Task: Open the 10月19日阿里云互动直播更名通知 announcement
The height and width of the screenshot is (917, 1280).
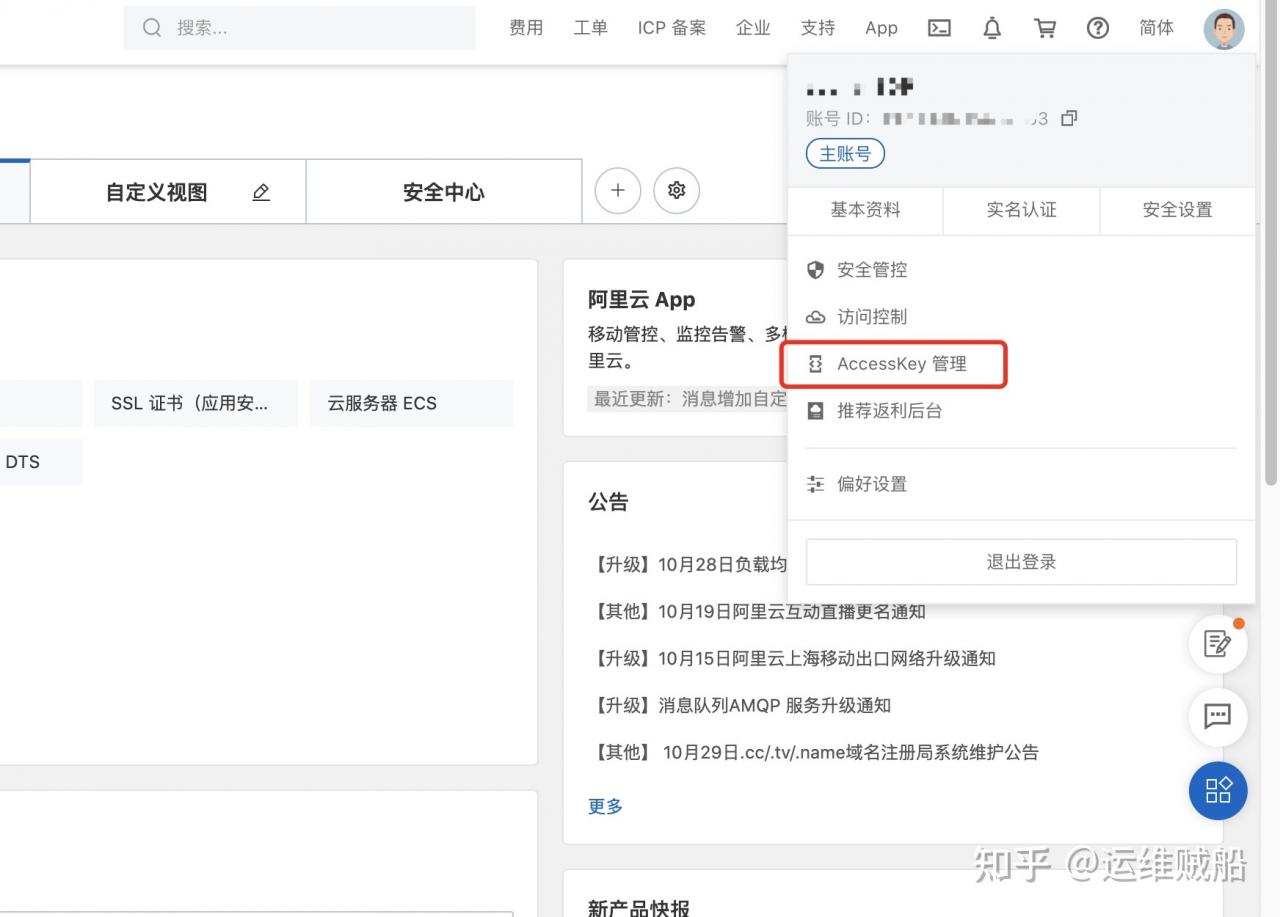Action: click(760, 611)
